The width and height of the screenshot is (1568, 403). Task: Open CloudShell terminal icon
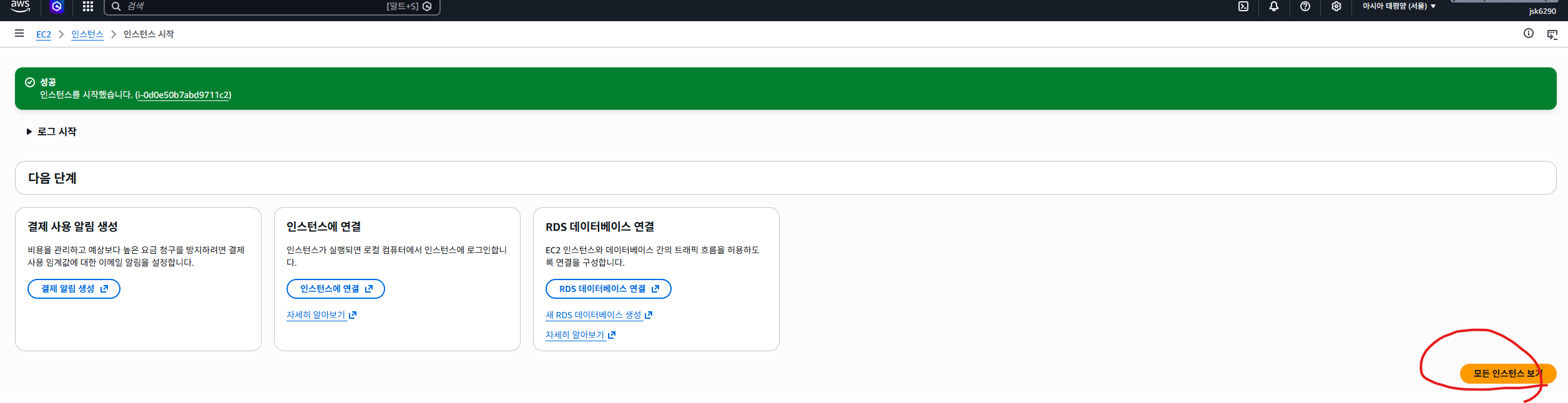[1243, 6]
